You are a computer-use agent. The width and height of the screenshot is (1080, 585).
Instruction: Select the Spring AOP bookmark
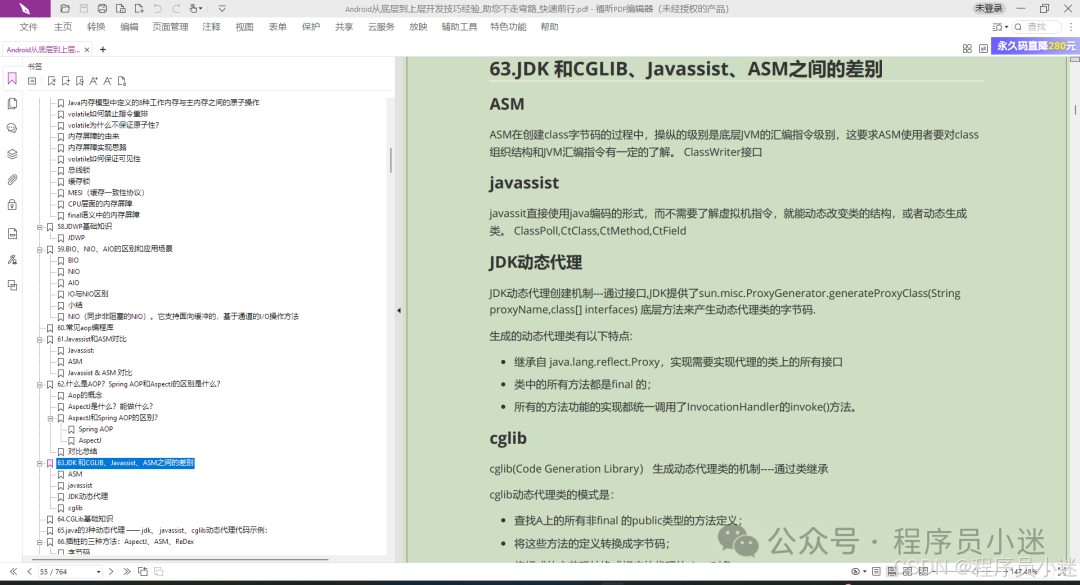pyautogui.click(x=96, y=429)
